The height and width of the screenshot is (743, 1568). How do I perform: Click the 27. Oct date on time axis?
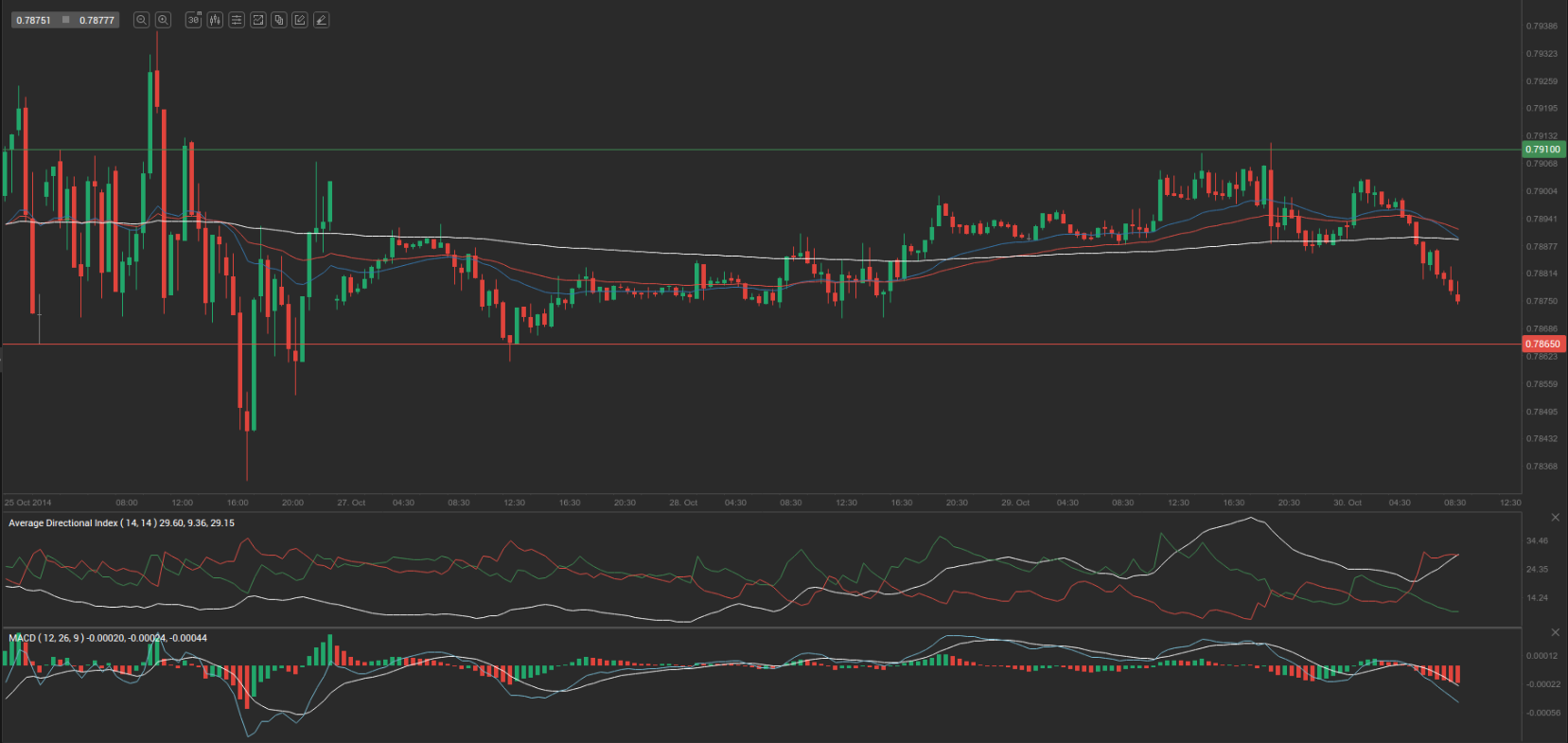click(351, 503)
